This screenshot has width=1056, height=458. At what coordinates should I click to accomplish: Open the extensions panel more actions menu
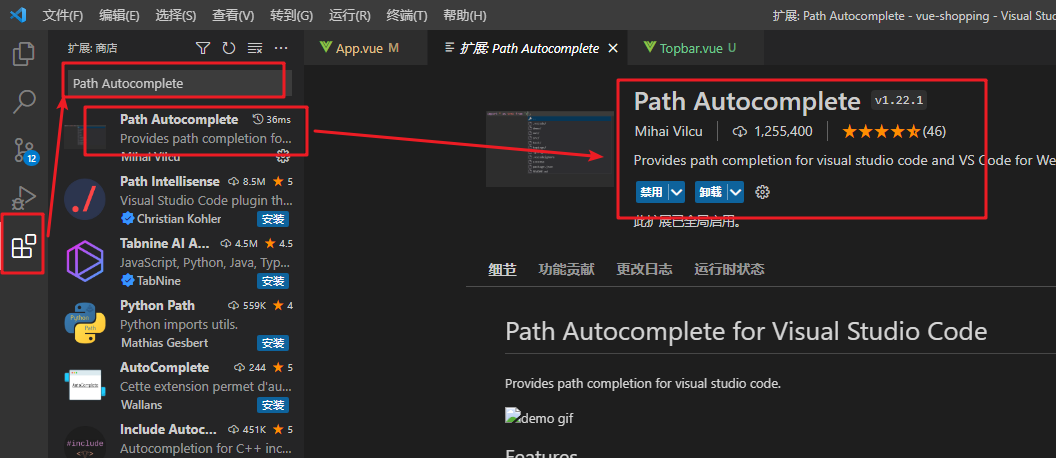pos(281,48)
